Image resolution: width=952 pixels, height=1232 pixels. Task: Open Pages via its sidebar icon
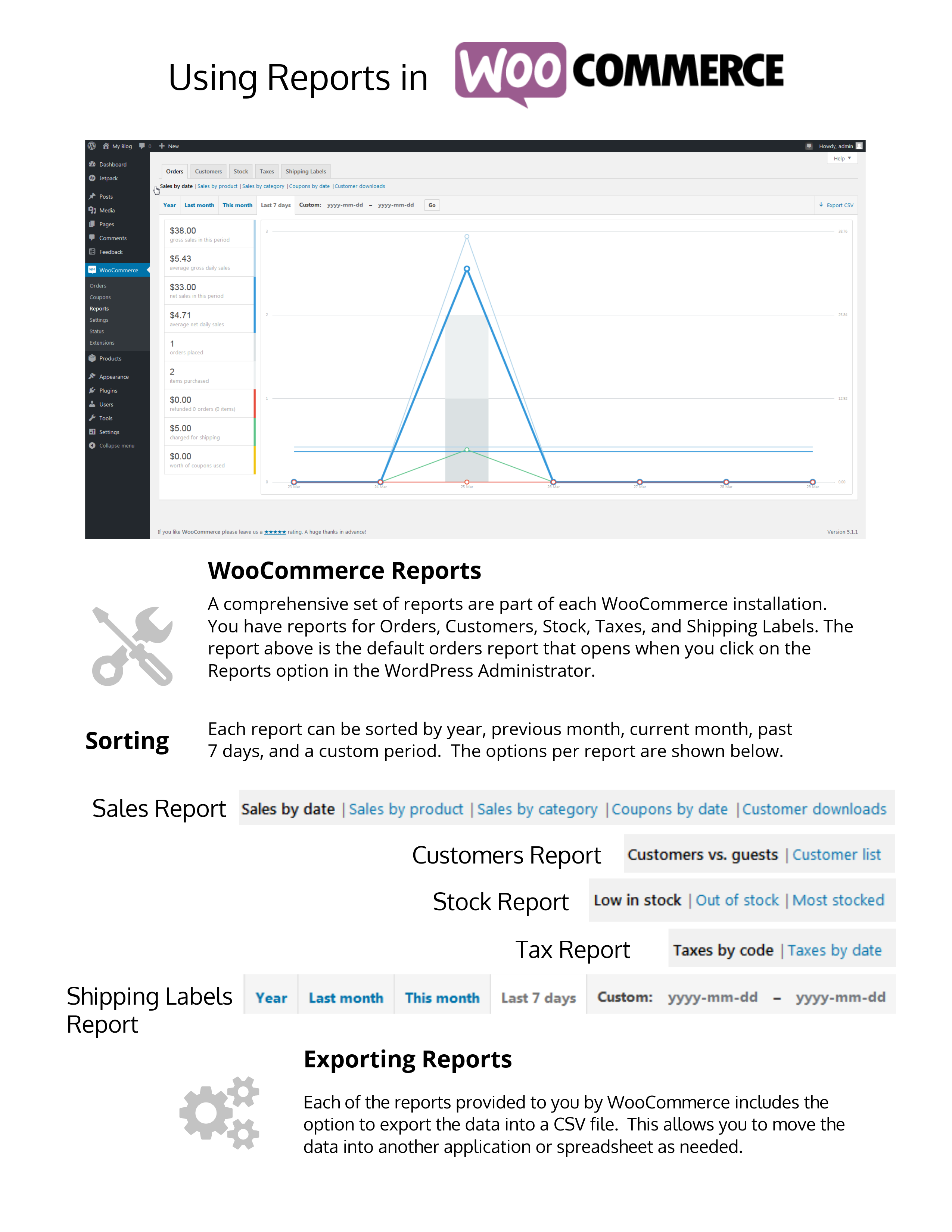coord(92,224)
